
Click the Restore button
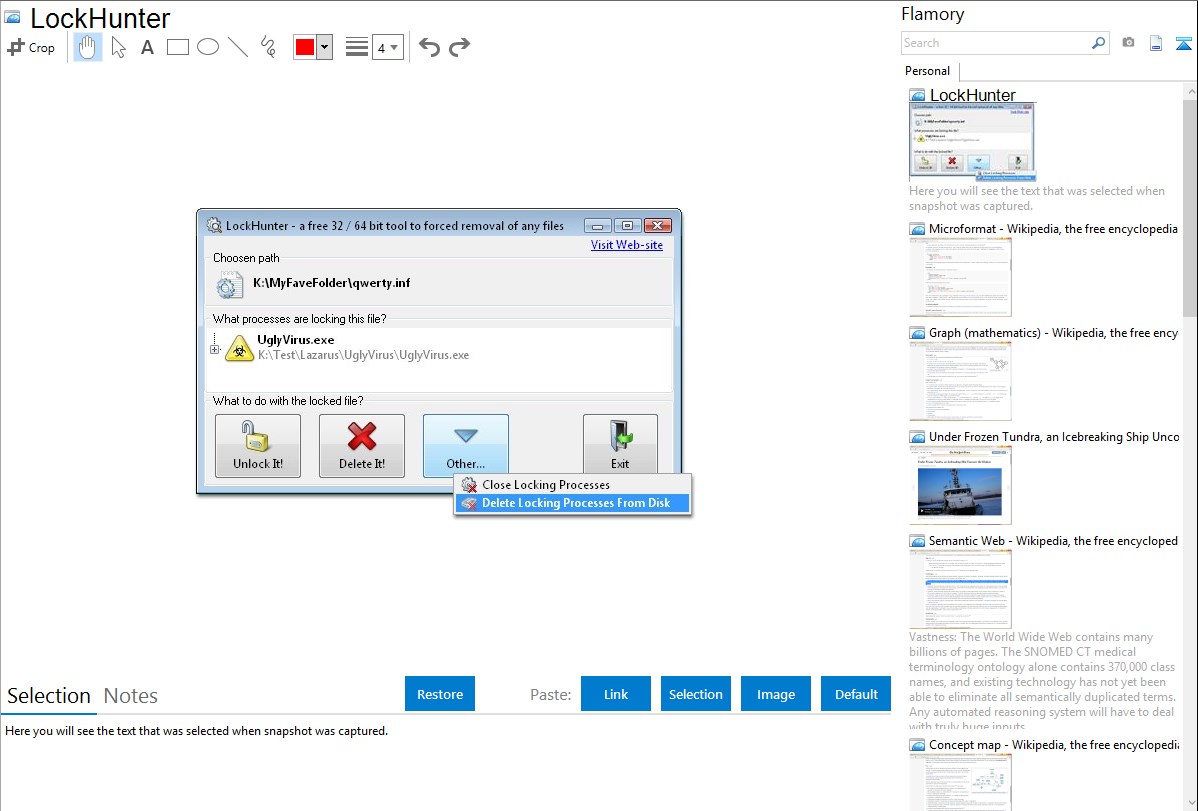coord(440,694)
